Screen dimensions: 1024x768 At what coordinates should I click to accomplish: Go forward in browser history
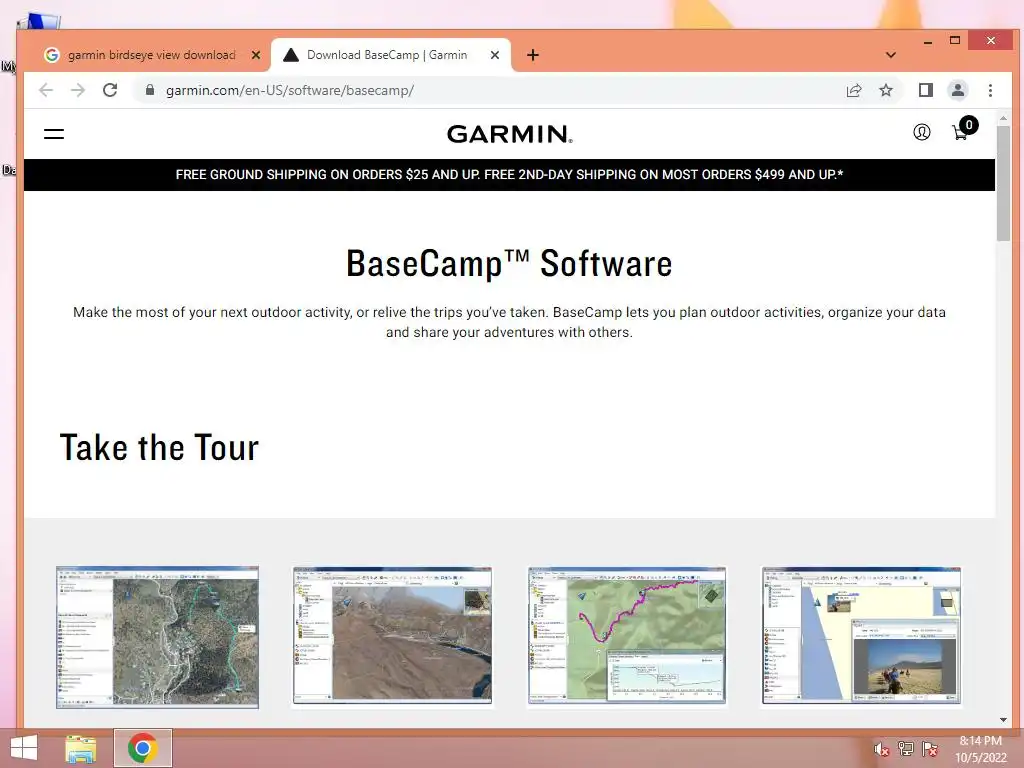tap(78, 90)
